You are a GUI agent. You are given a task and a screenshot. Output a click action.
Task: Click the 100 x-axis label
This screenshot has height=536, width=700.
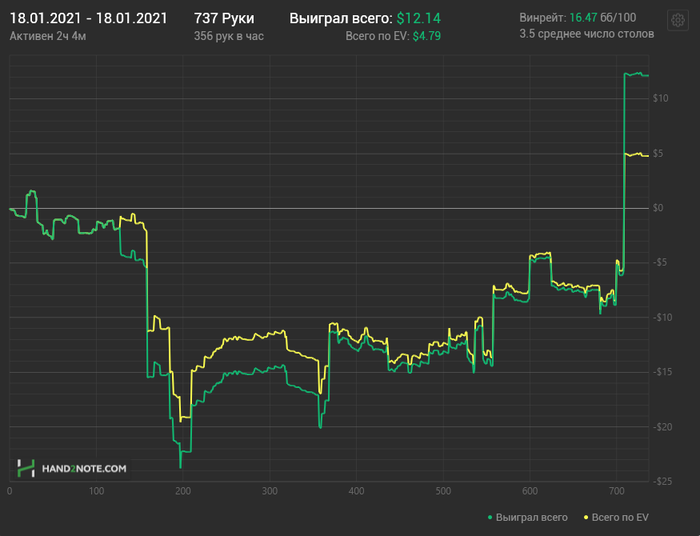tap(96, 491)
